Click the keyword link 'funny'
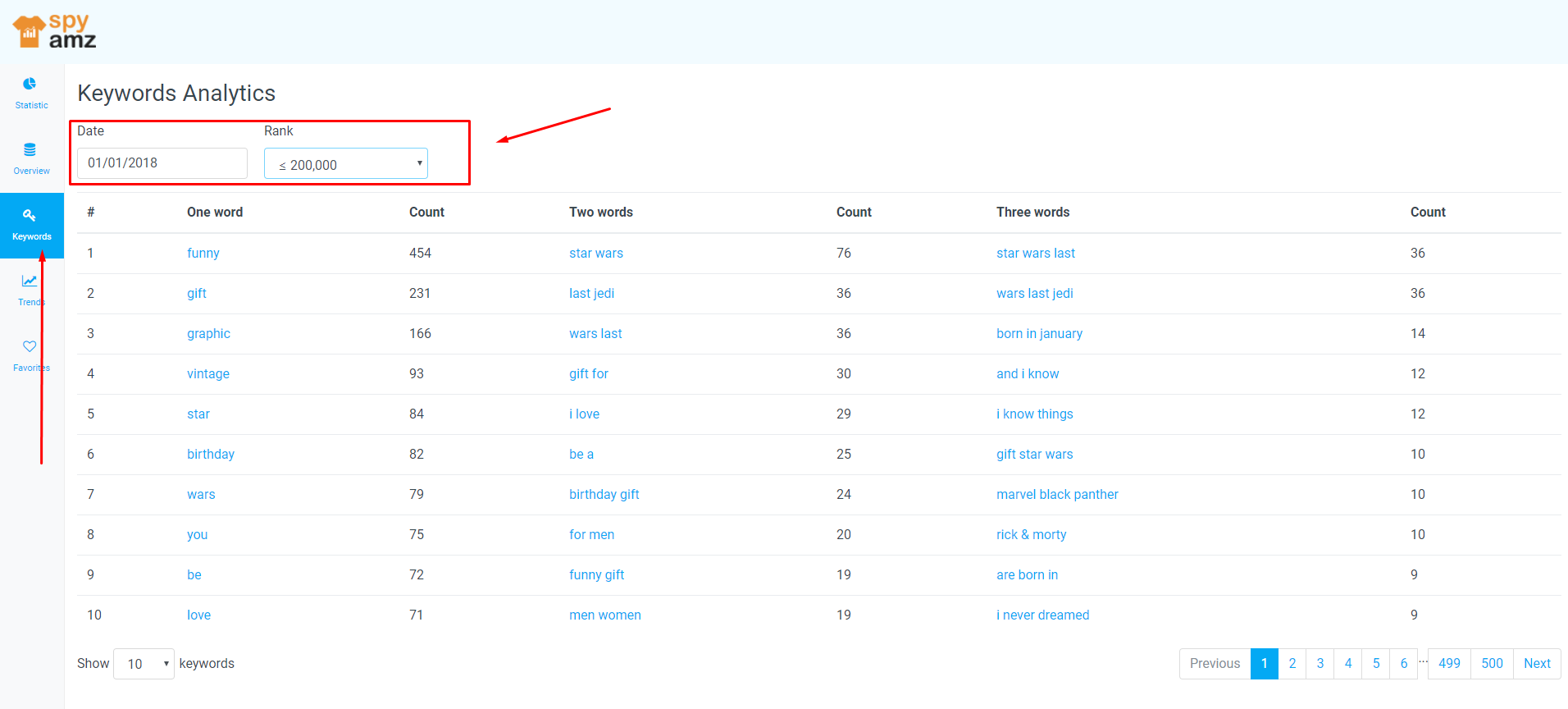Screen dimensions: 1568x709 point(203,253)
